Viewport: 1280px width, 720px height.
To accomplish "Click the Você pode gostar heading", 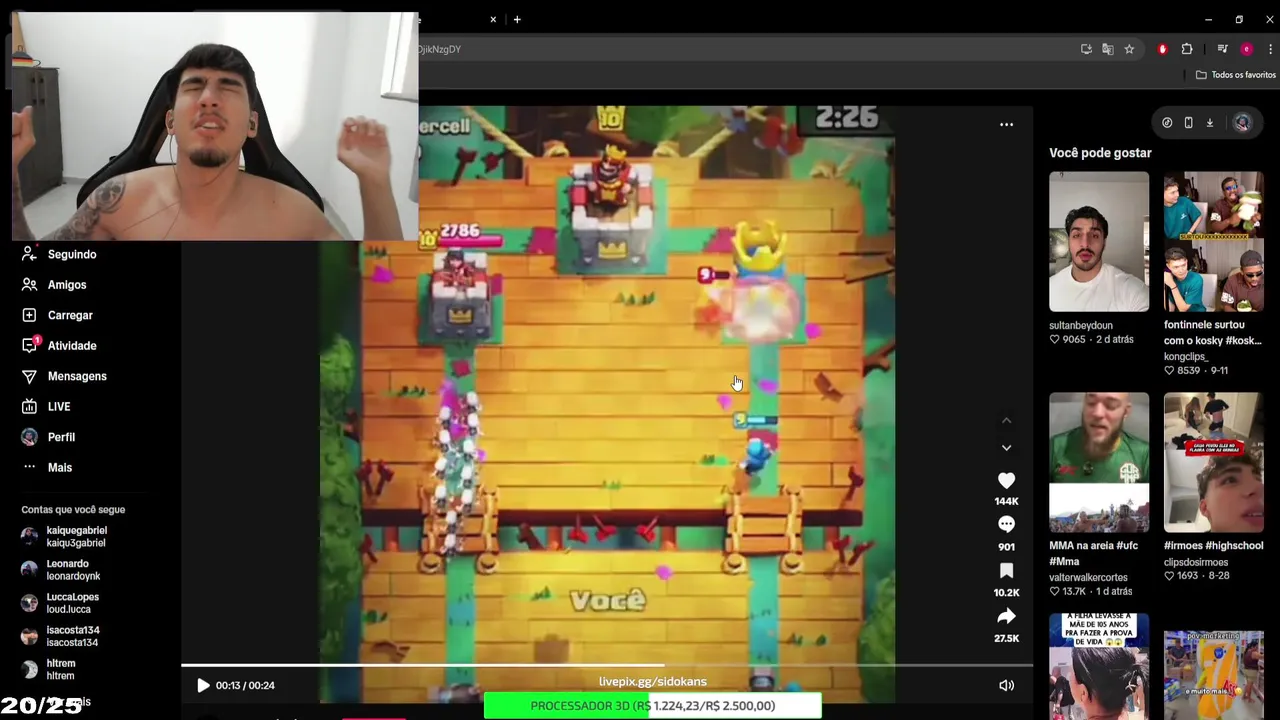I will pos(1100,153).
